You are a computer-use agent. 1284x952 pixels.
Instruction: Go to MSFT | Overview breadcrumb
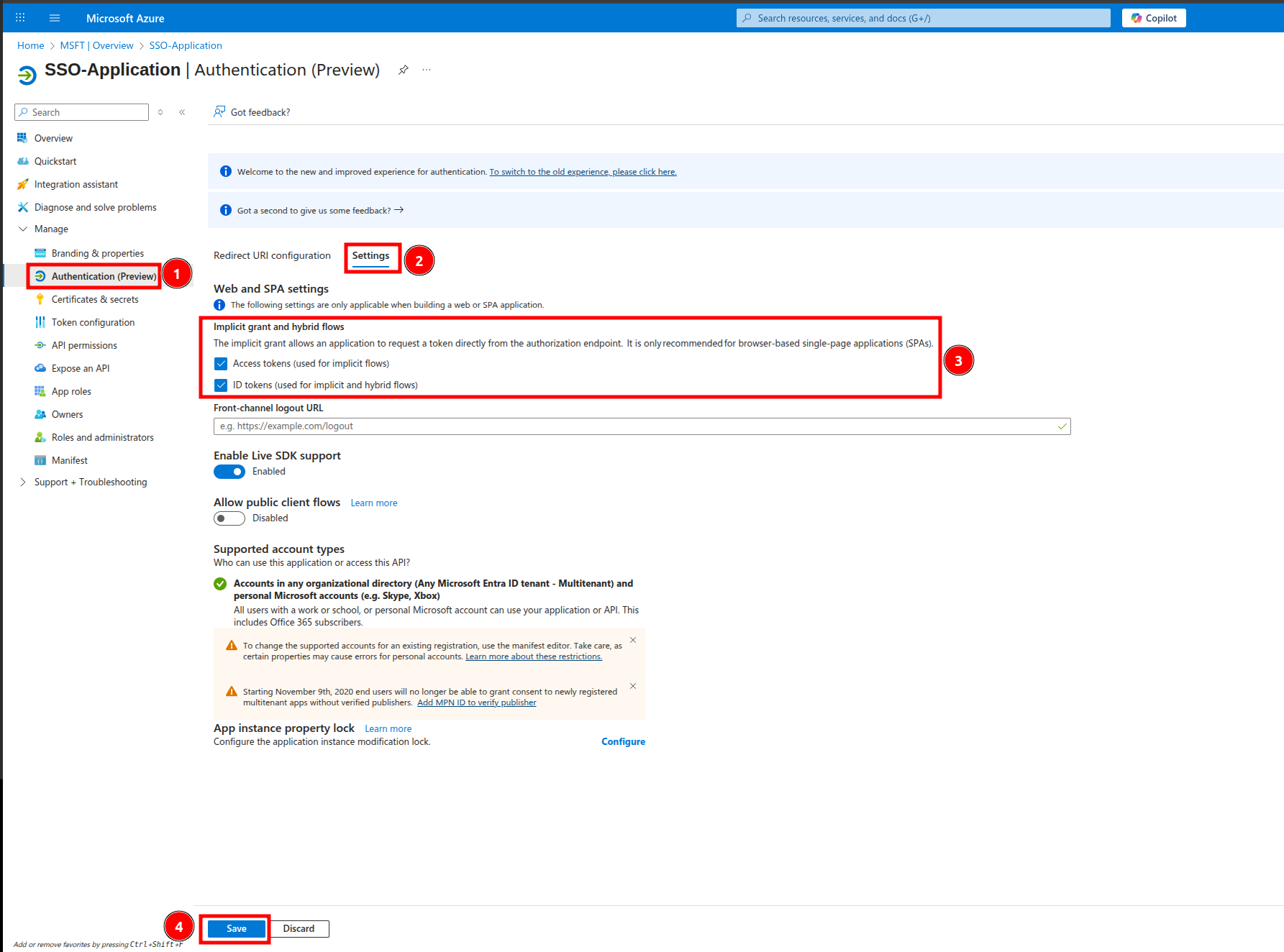96,45
